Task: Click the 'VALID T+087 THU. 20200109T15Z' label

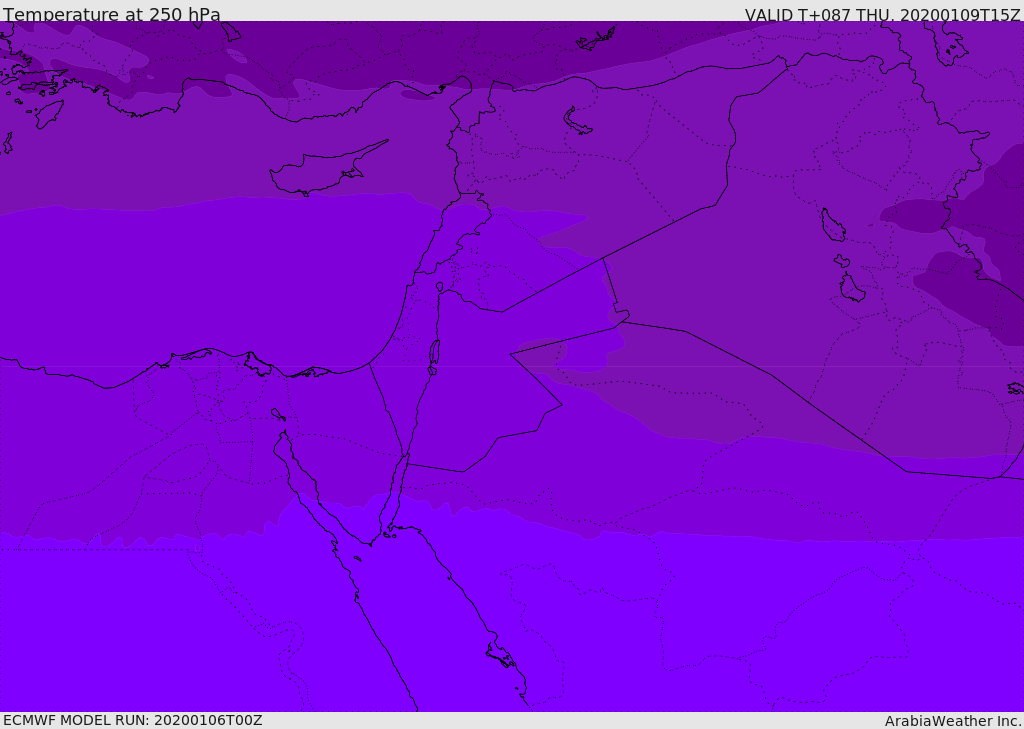Action: [x=882, y=14]
